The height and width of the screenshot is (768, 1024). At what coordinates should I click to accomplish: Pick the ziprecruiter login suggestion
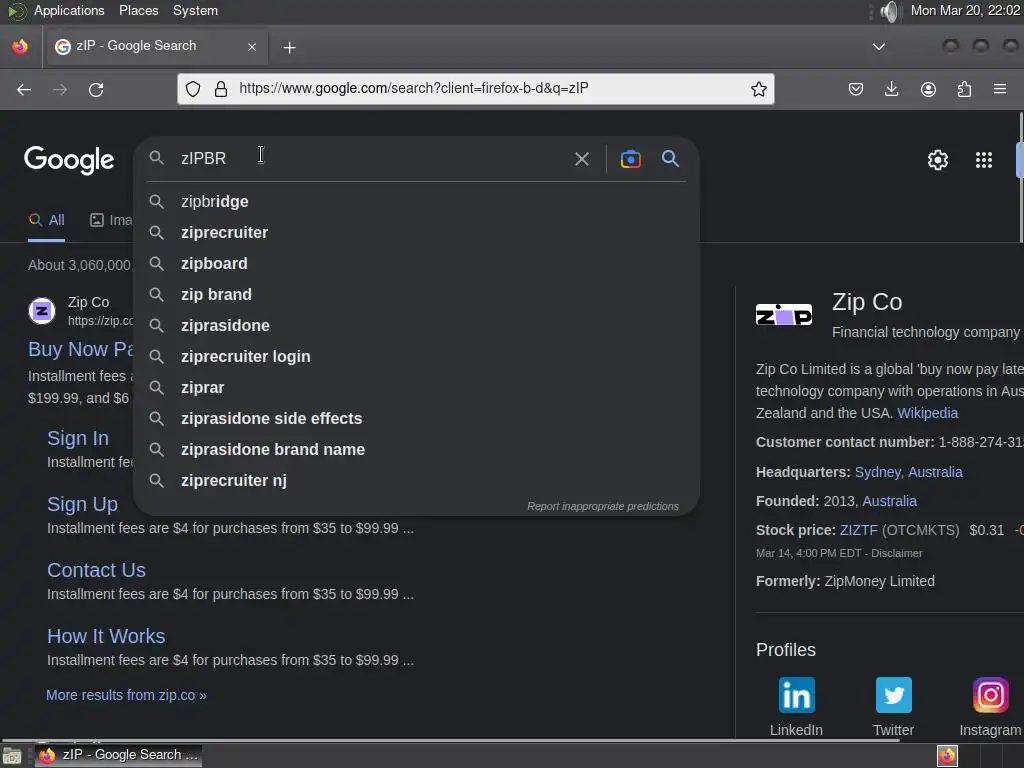pyautogui.click(x=416, y=357)
